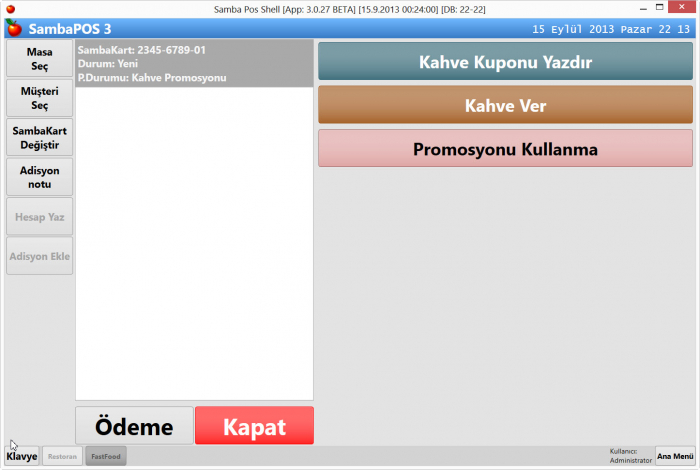Click the empty ticket order list area
Screen dimensions: 700x470
point(194,240)
